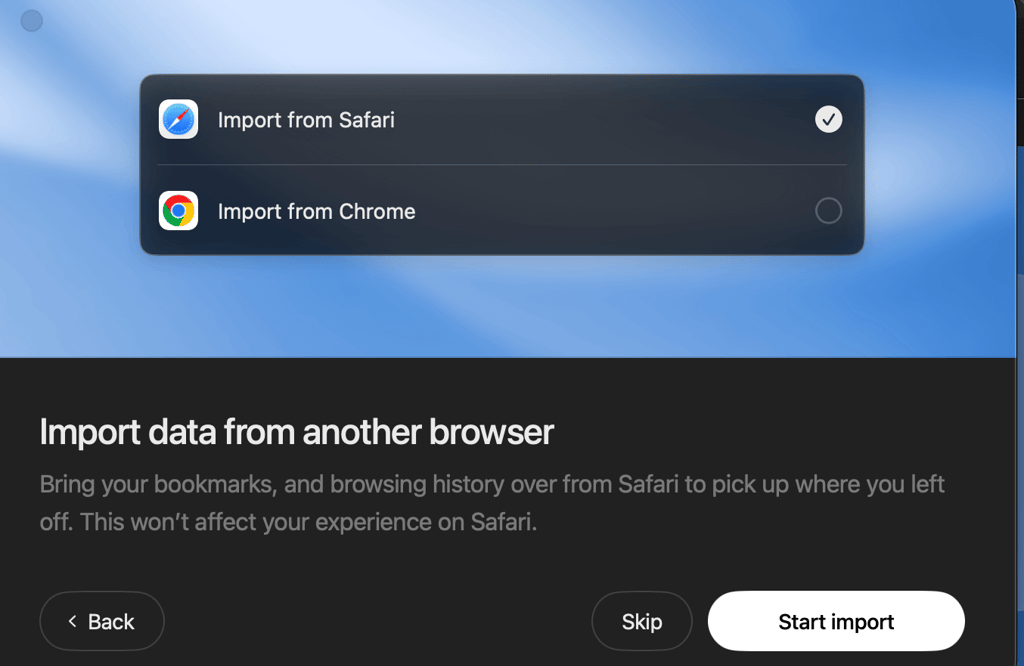Click the Skip button
Viewport: 1024px width, 666px height.
[x=642, y=621]
